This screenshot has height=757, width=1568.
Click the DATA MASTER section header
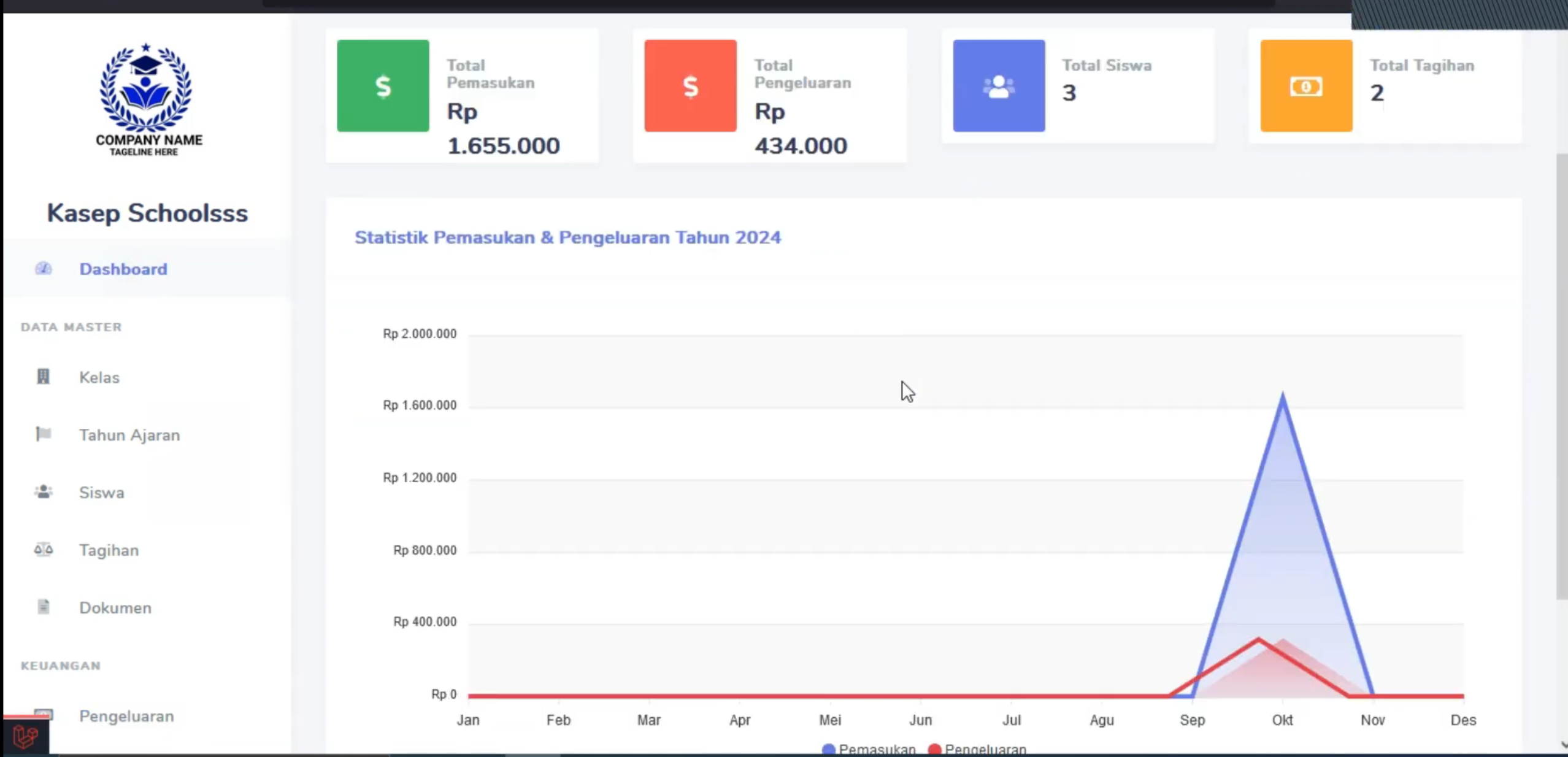[71, 327]
